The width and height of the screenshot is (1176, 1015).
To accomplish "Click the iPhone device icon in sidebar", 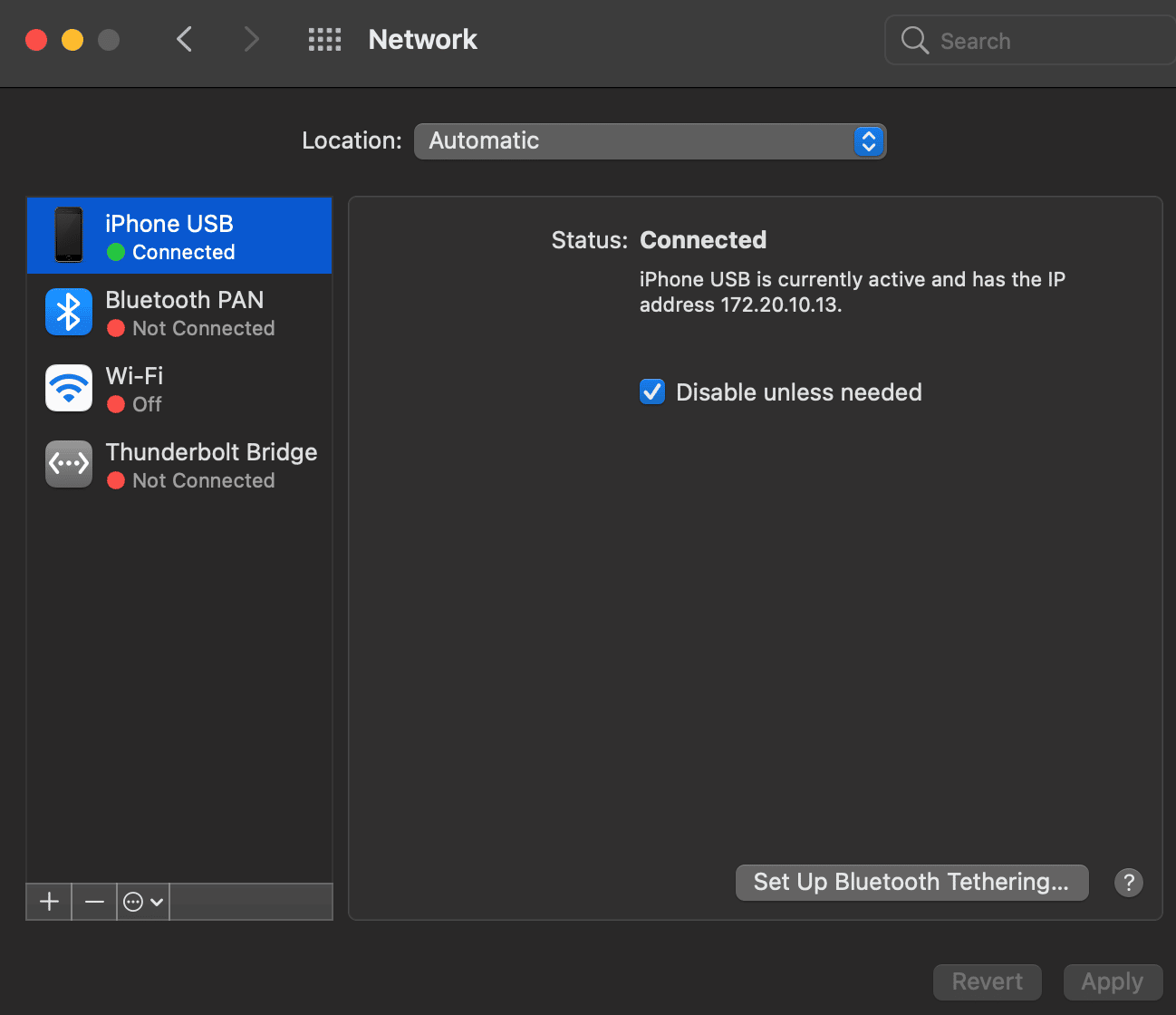I will pyautogui.click(x=69, y=235).
